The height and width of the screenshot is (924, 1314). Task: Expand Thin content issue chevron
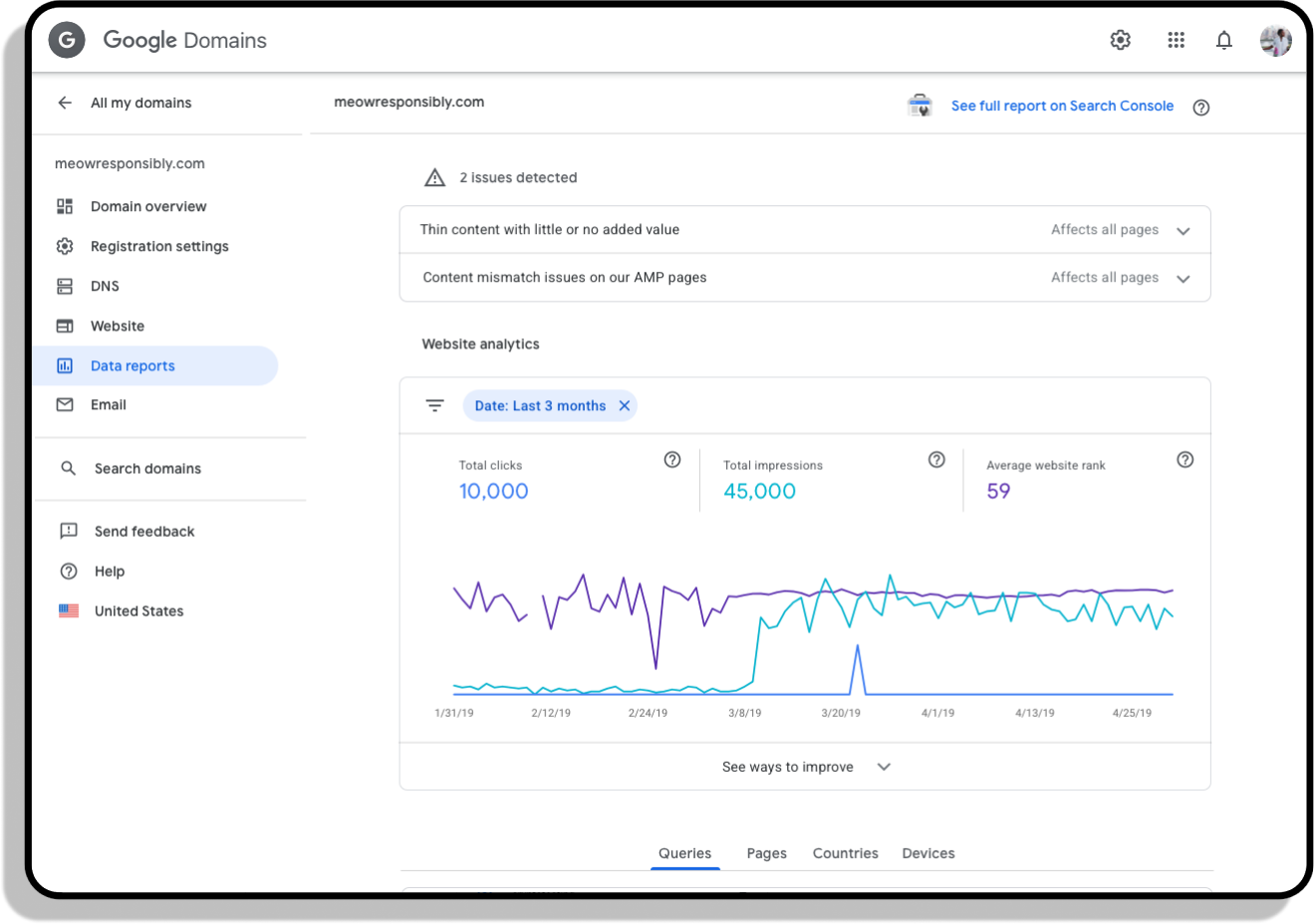1183,231
